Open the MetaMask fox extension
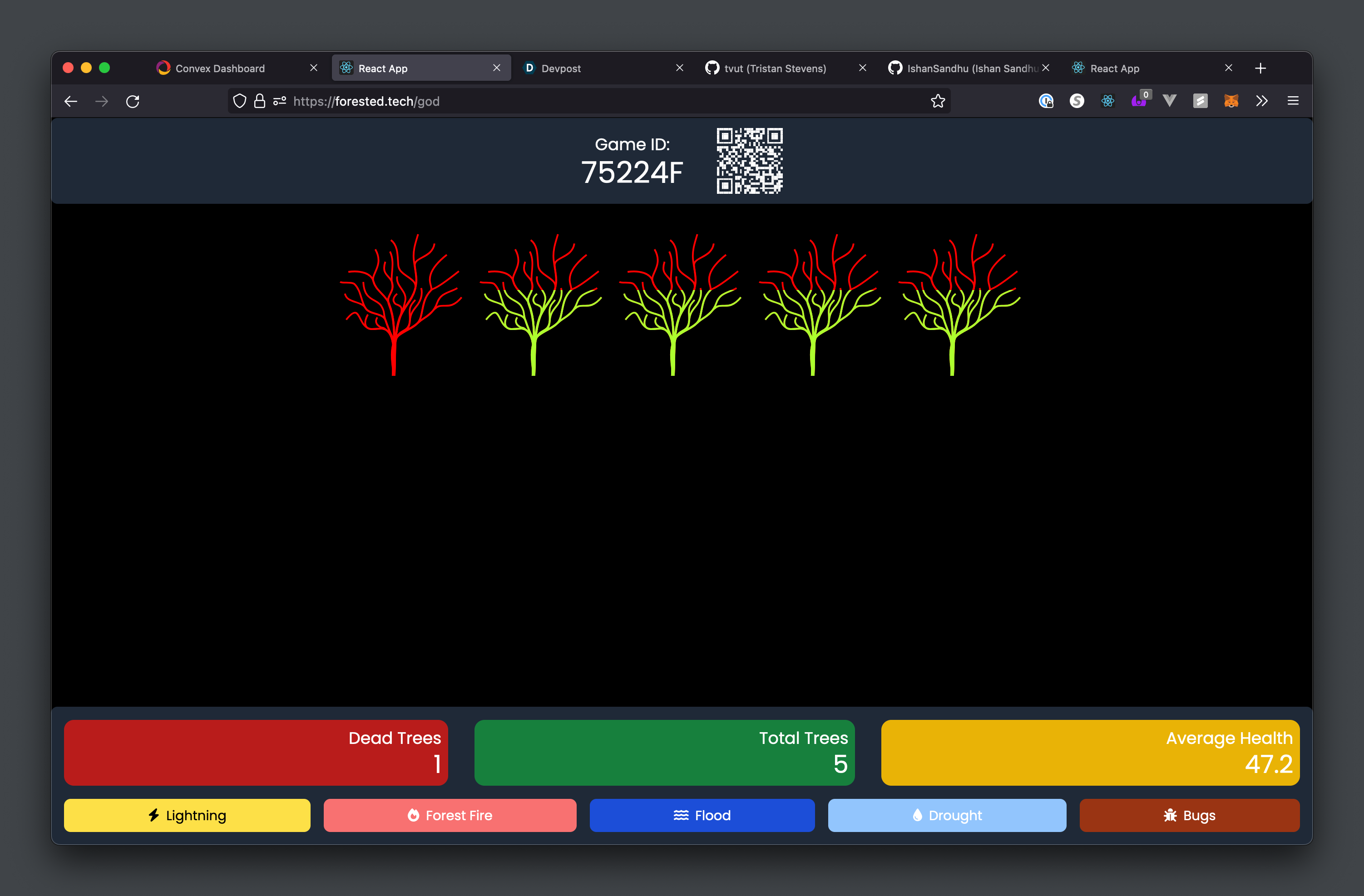Screen dimensions: 1364x896 [x=1231, y=101]
